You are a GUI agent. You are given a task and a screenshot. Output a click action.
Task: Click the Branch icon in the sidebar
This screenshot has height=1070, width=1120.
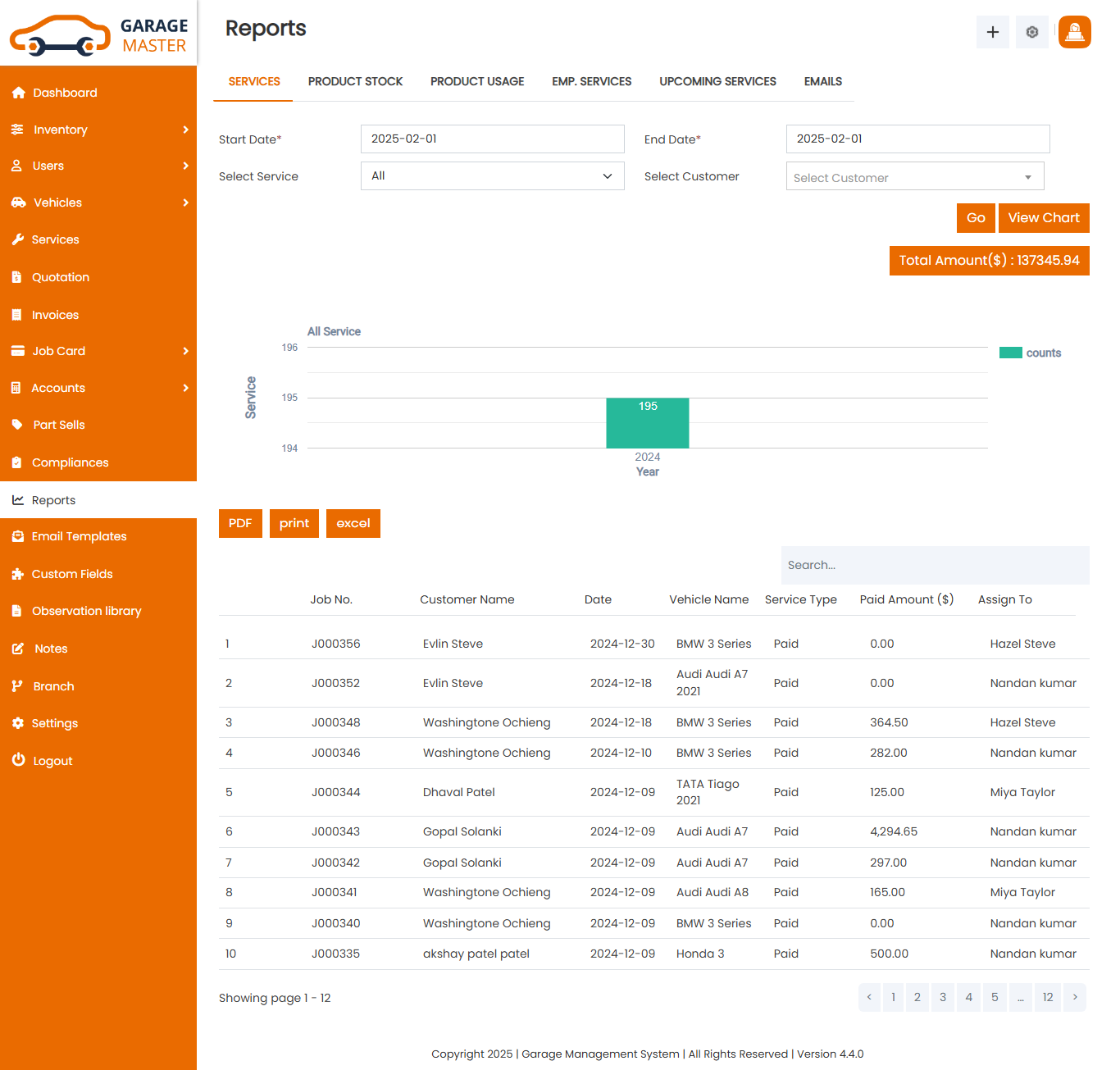[18, 686]
